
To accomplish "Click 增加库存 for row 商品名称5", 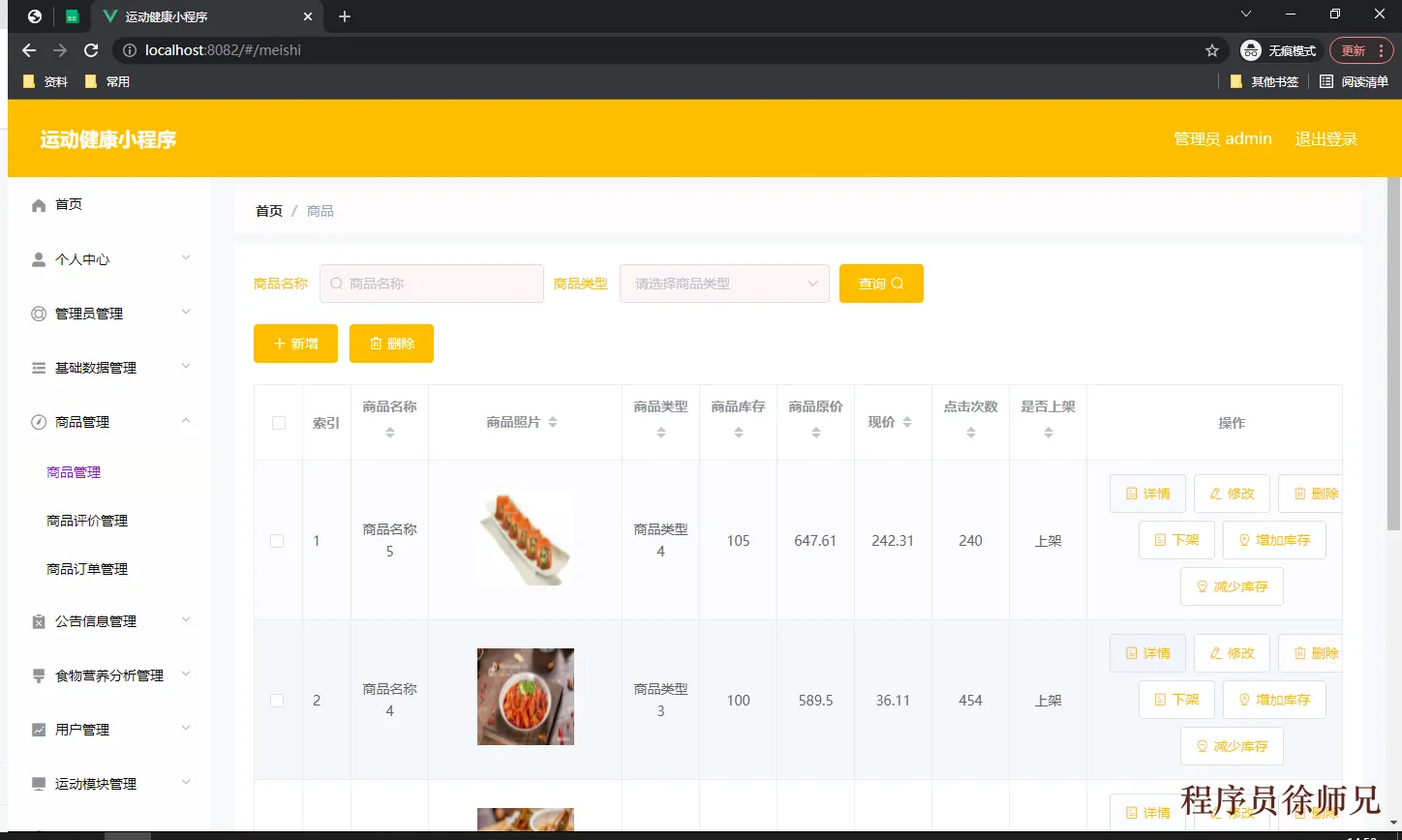I will pos(1274,540).
